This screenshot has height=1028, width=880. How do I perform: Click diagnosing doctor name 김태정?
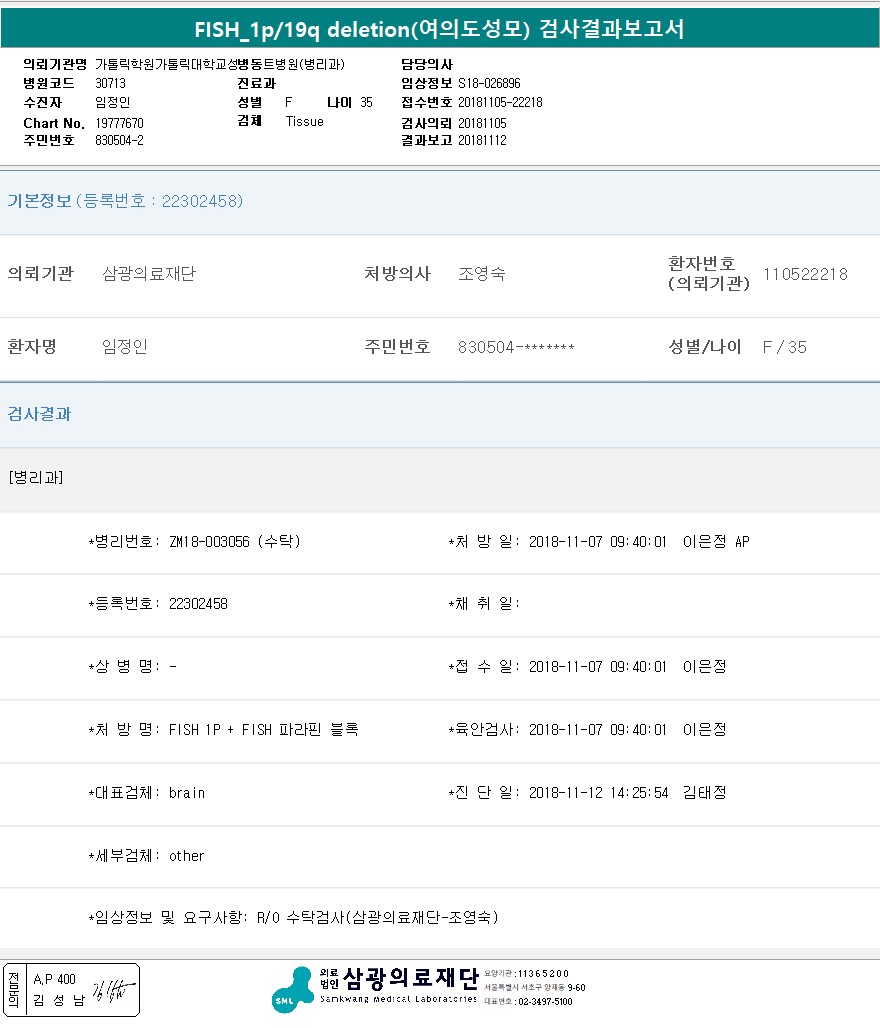tap(705, 793)
